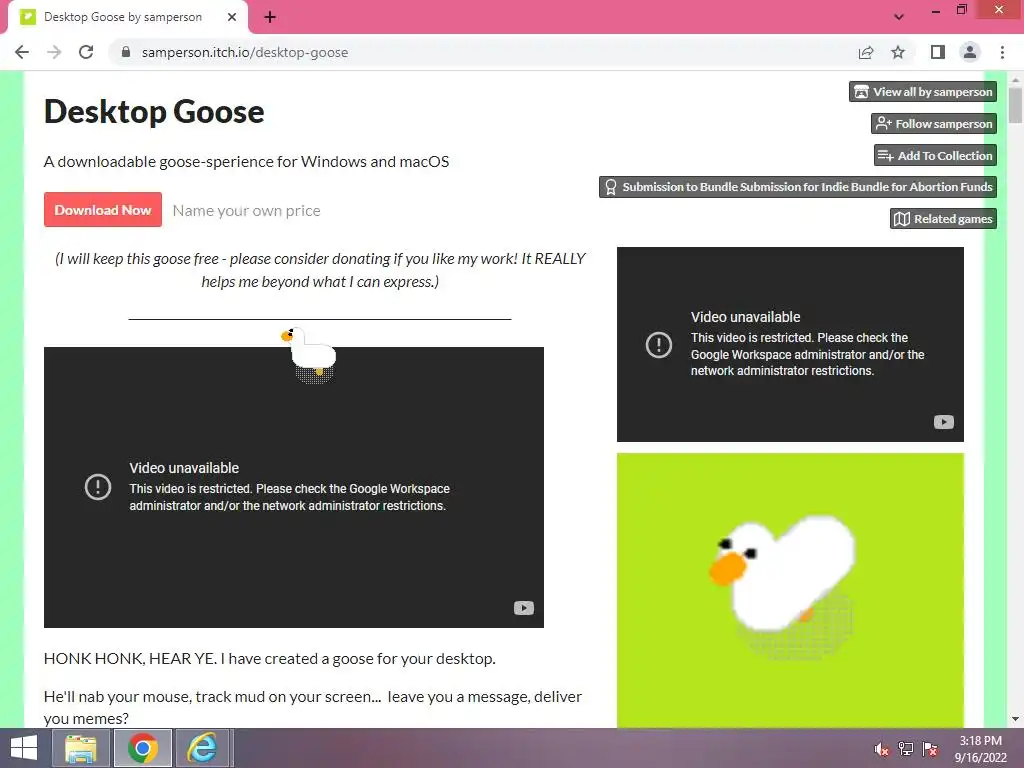Click the warning icon in large video
Viewport: 1024px width, 768px height.
pos(98,487)
